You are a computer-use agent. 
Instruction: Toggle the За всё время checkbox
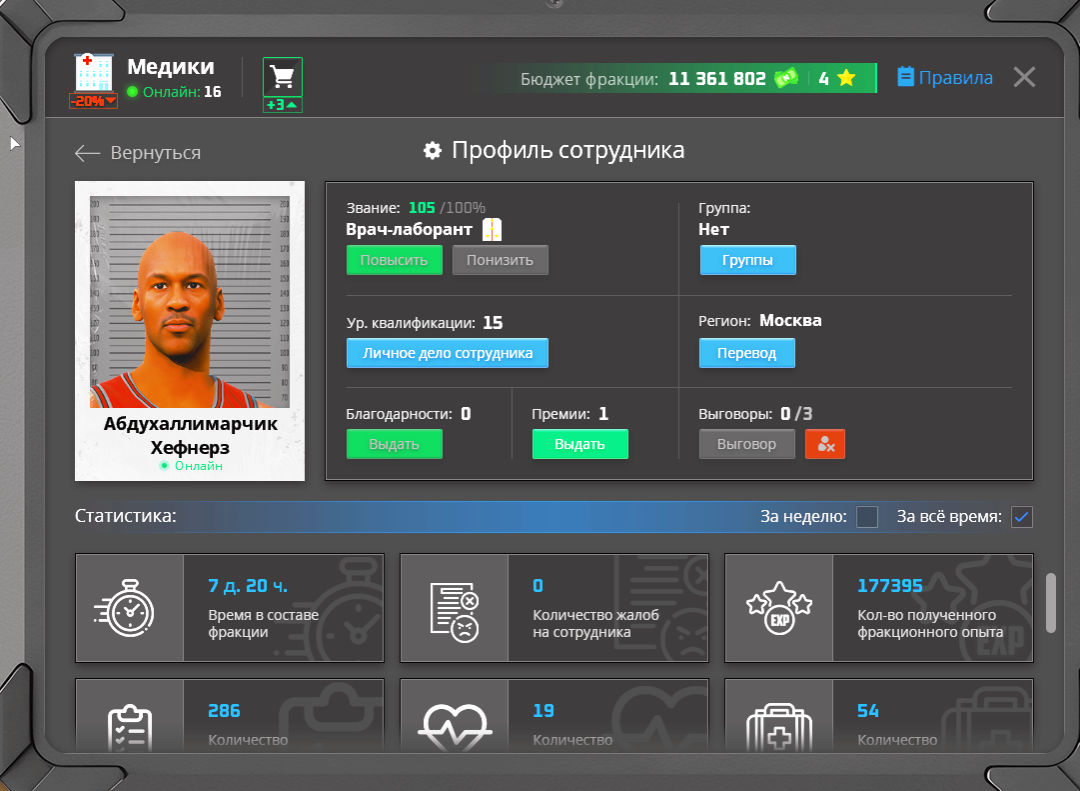(1021, 517)
